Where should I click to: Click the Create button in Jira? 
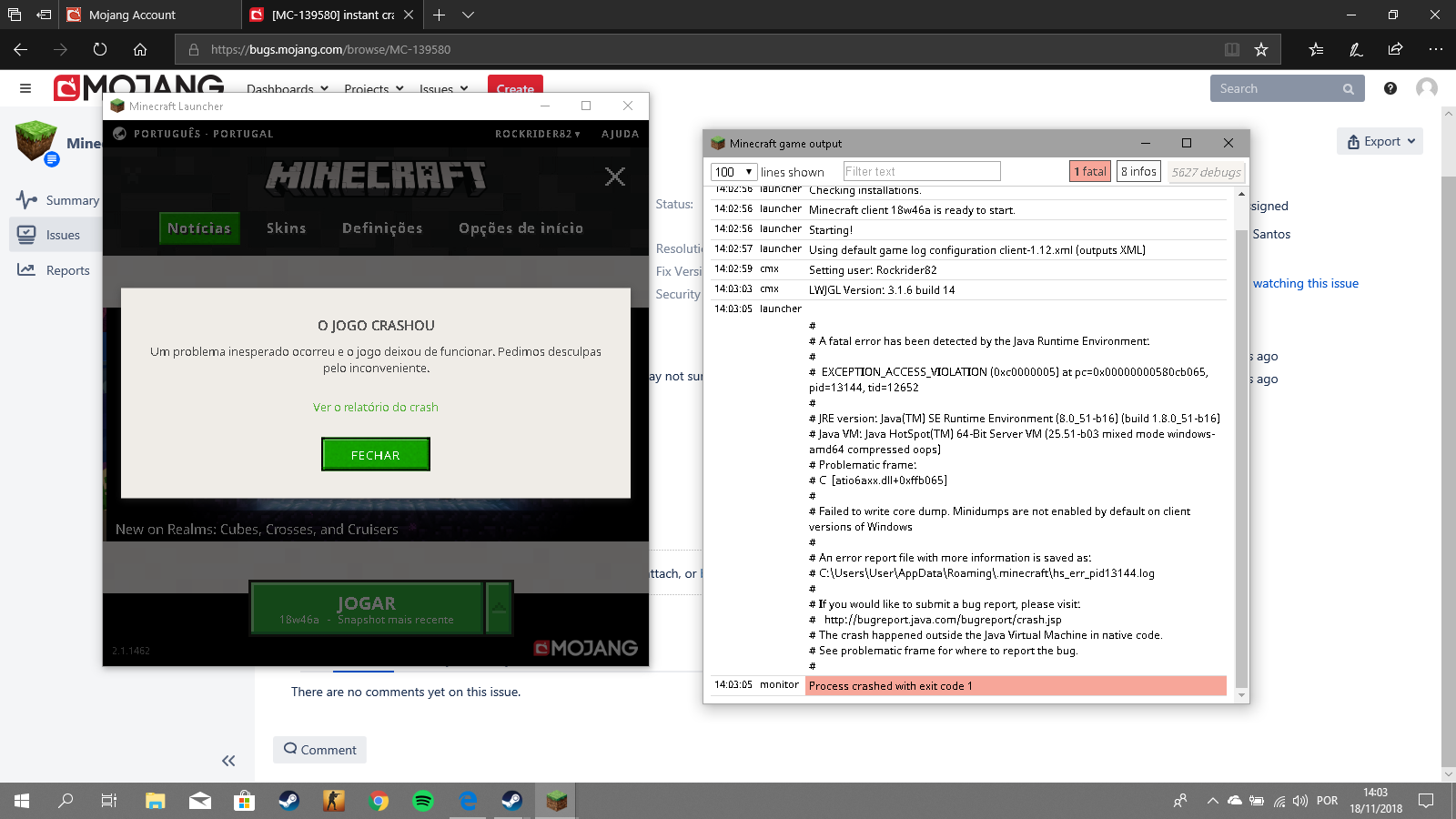(x=515, y=88)
